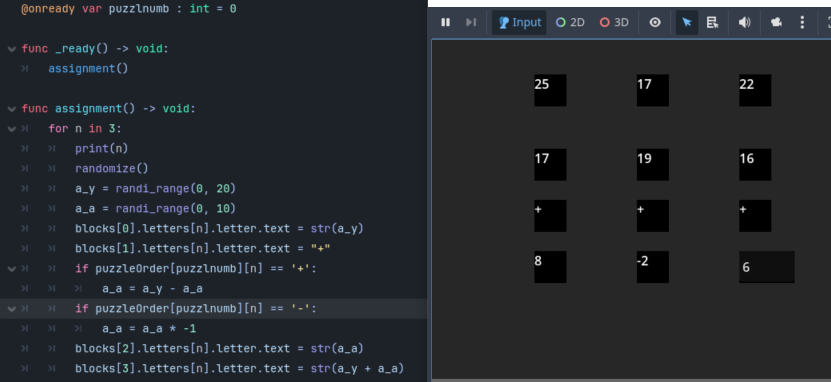Click the a_a = a_a * -1 line

click(149, 328)
